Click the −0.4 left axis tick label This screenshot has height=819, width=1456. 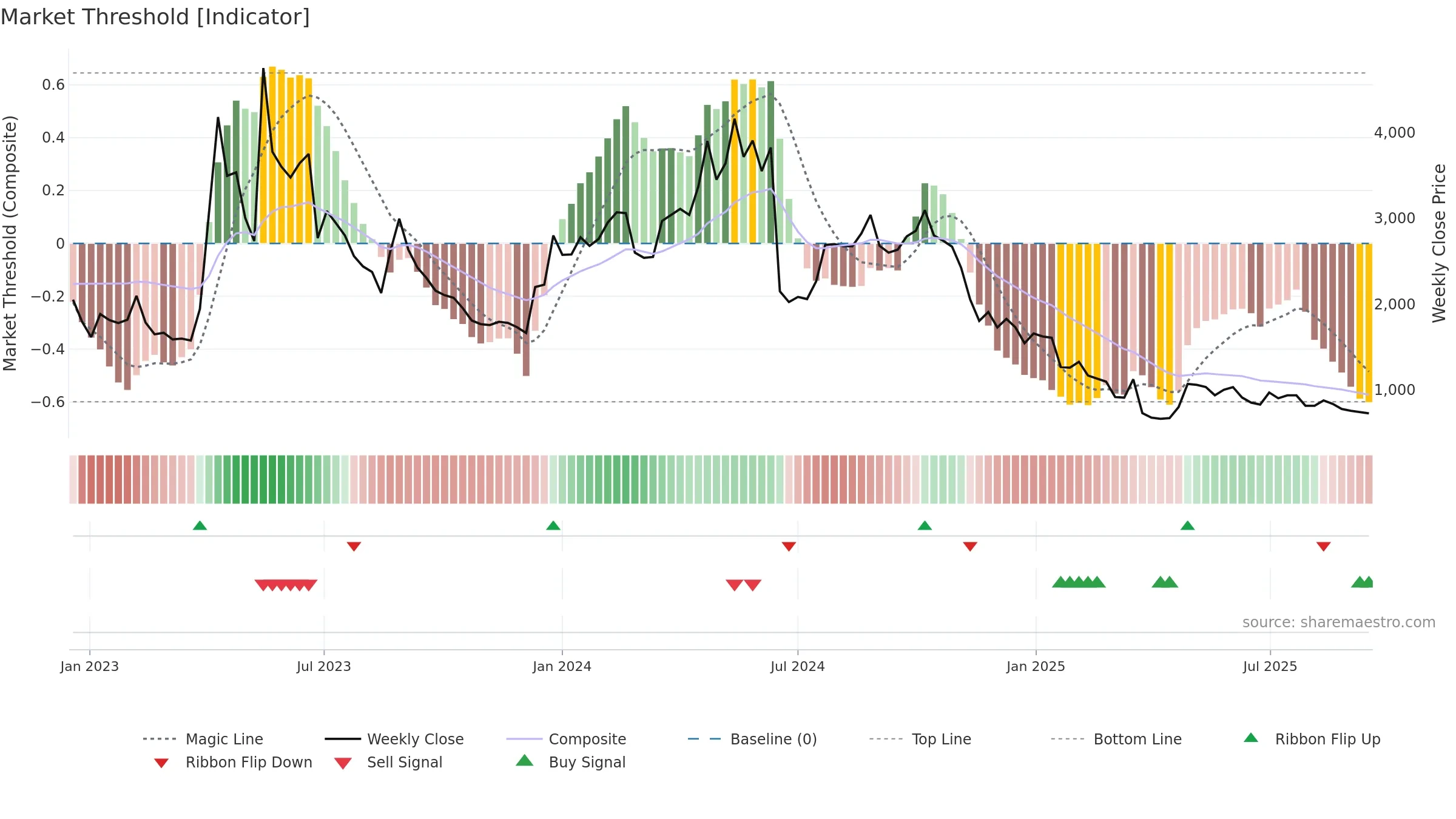click(48, 349)
